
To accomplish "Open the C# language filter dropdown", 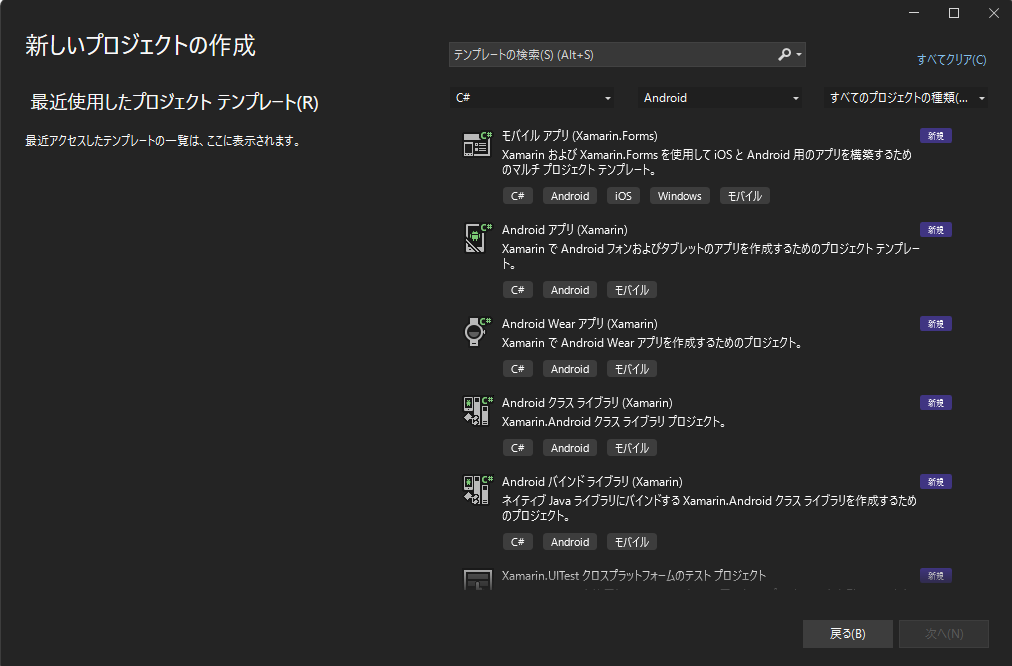I will coord(532,98).
